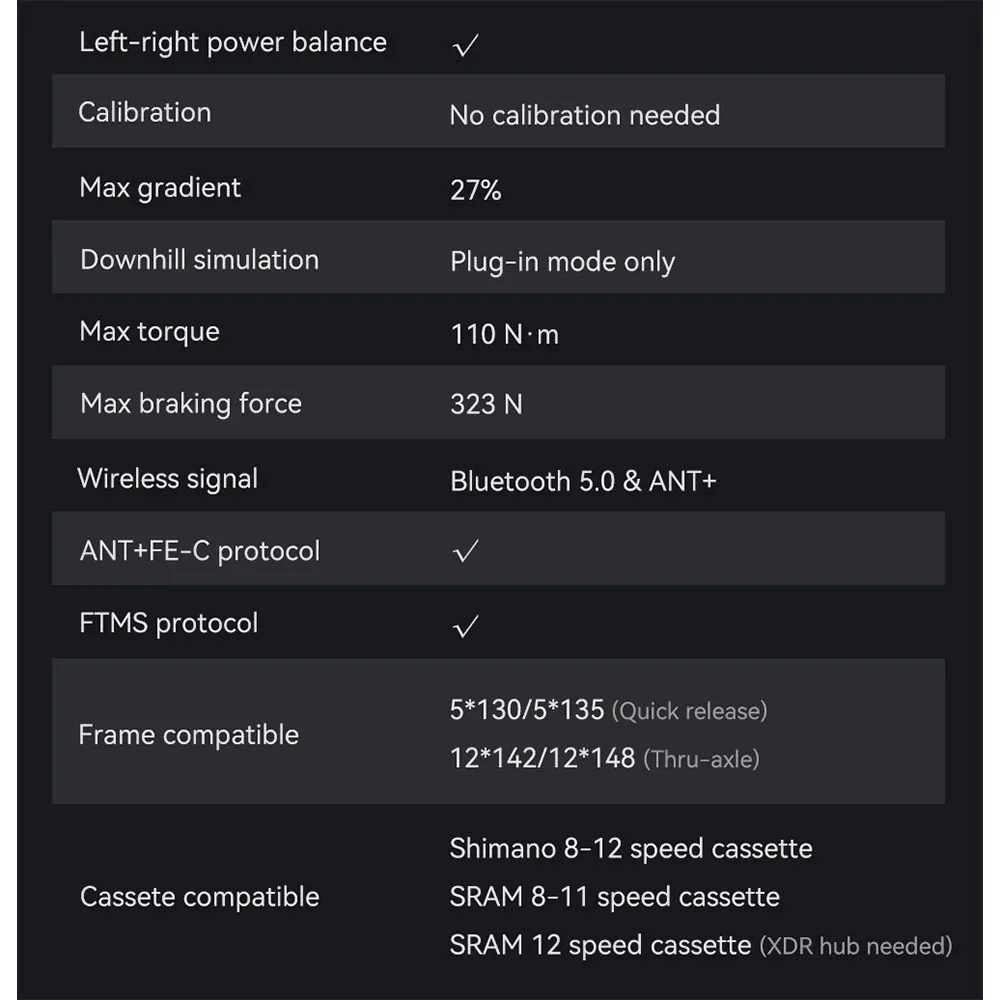Image resolution: width=1000 pixels, height=1000 pixels.
Task: Click the SRAM 8-11 speed cassette line
Action: coord(614,897)
